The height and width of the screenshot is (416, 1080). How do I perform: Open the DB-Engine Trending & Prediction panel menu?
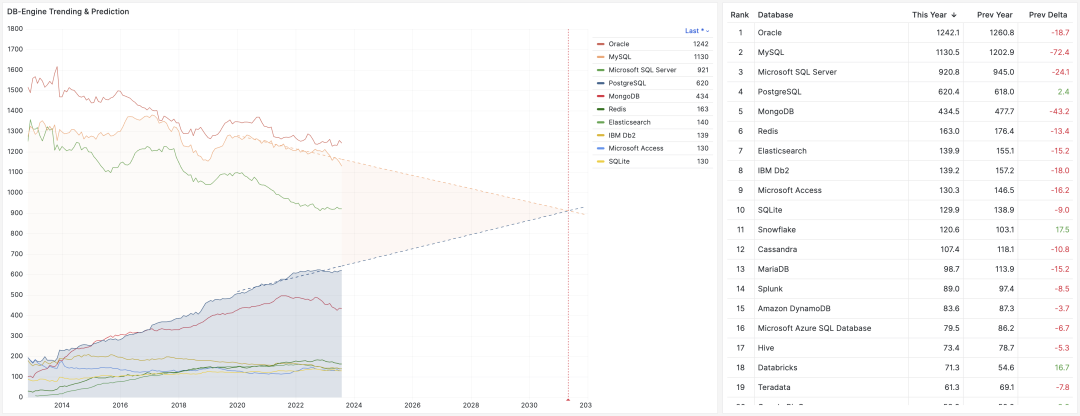click(69, 11)
